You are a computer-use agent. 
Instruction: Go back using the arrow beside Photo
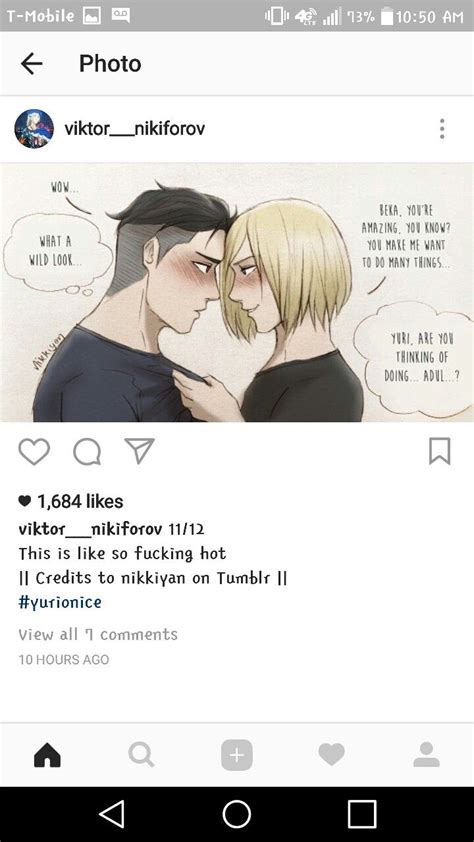[32, 64]
